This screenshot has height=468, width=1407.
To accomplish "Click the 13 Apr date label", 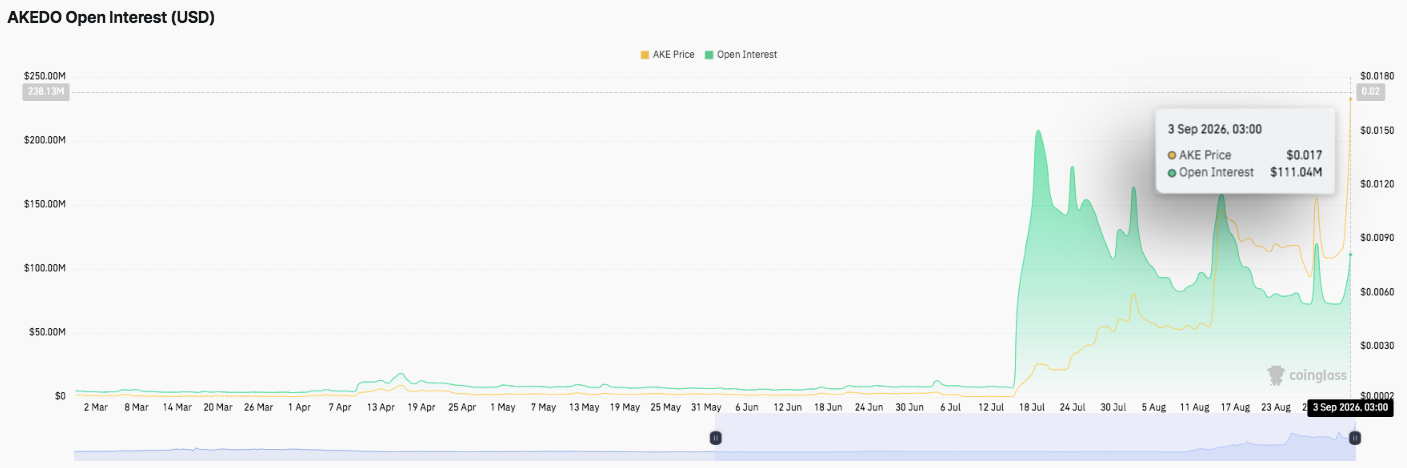I will (380, 407).
